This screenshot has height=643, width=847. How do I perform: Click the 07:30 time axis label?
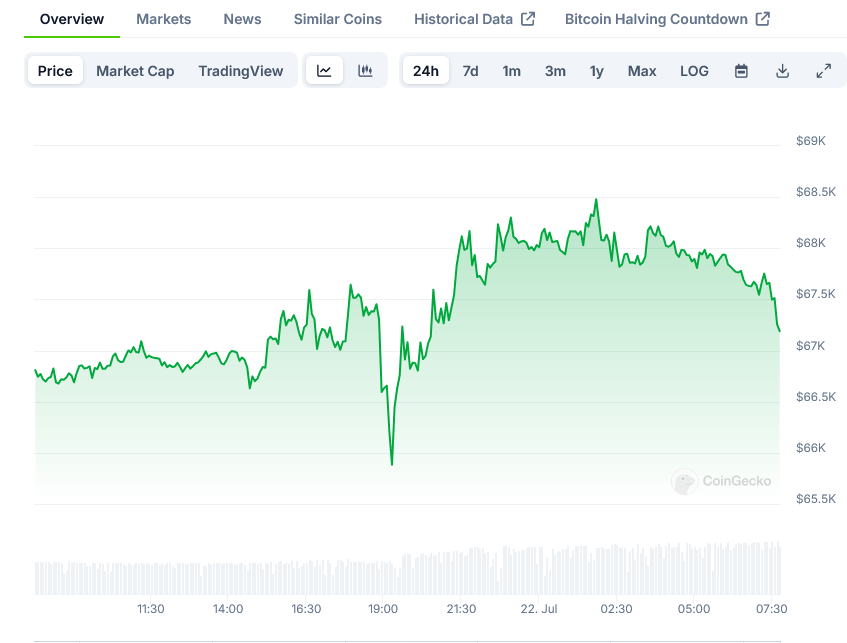click(771, 609)
